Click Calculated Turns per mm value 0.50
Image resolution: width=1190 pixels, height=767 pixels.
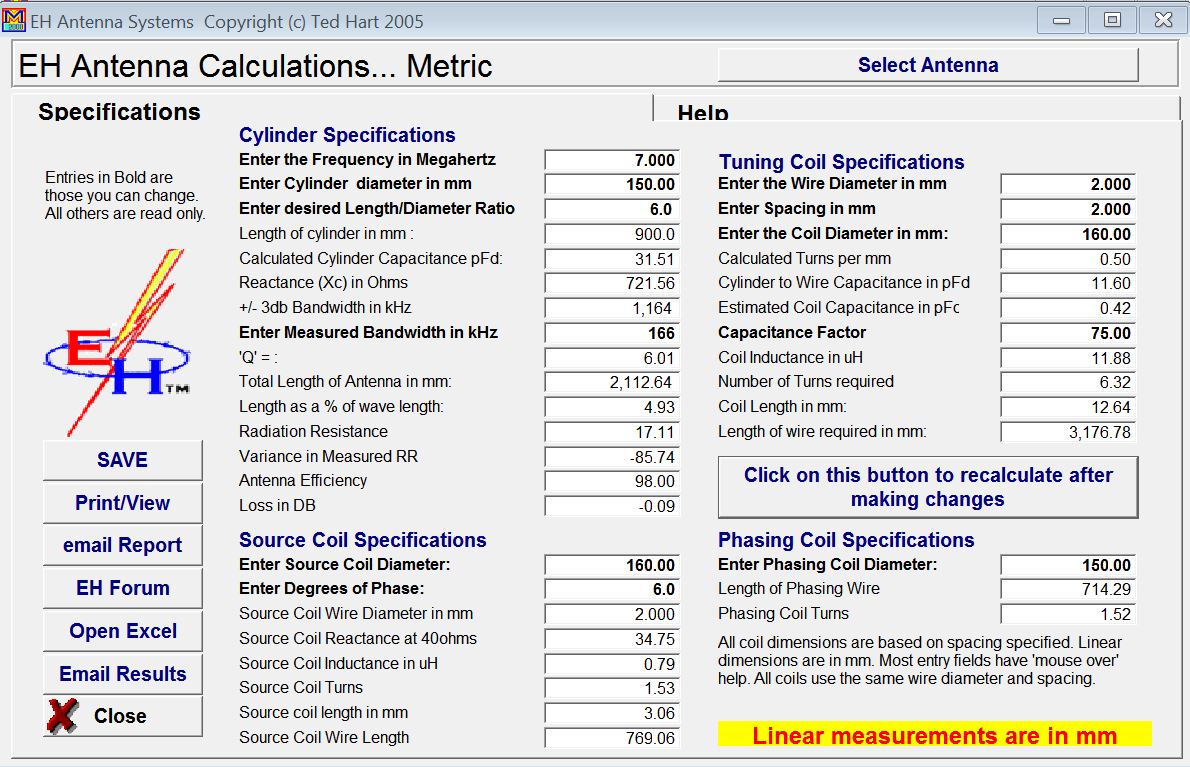click(1068, 259)
